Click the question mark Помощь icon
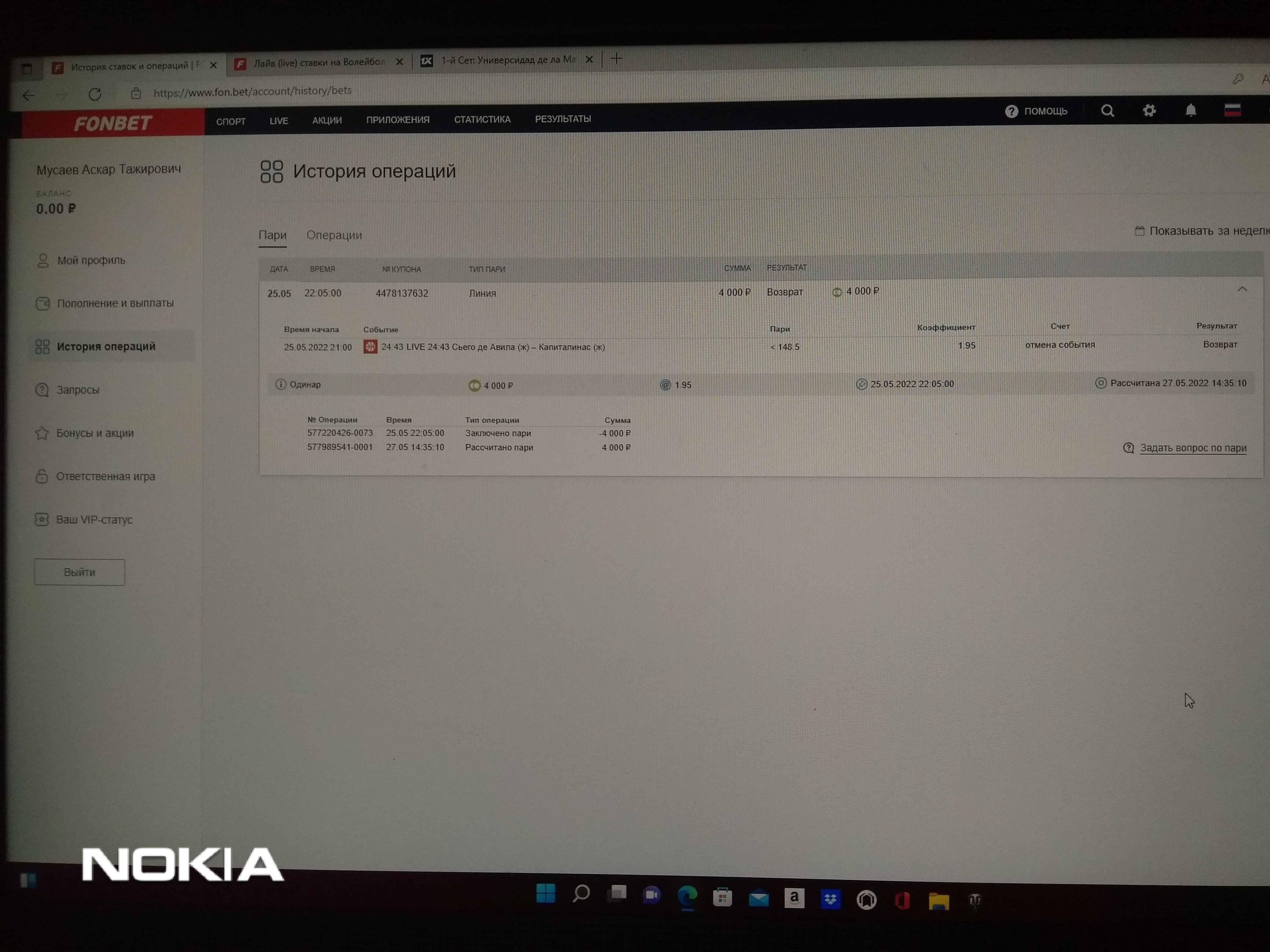Viewport: 1270px width, 952px height. (1012, 111)
